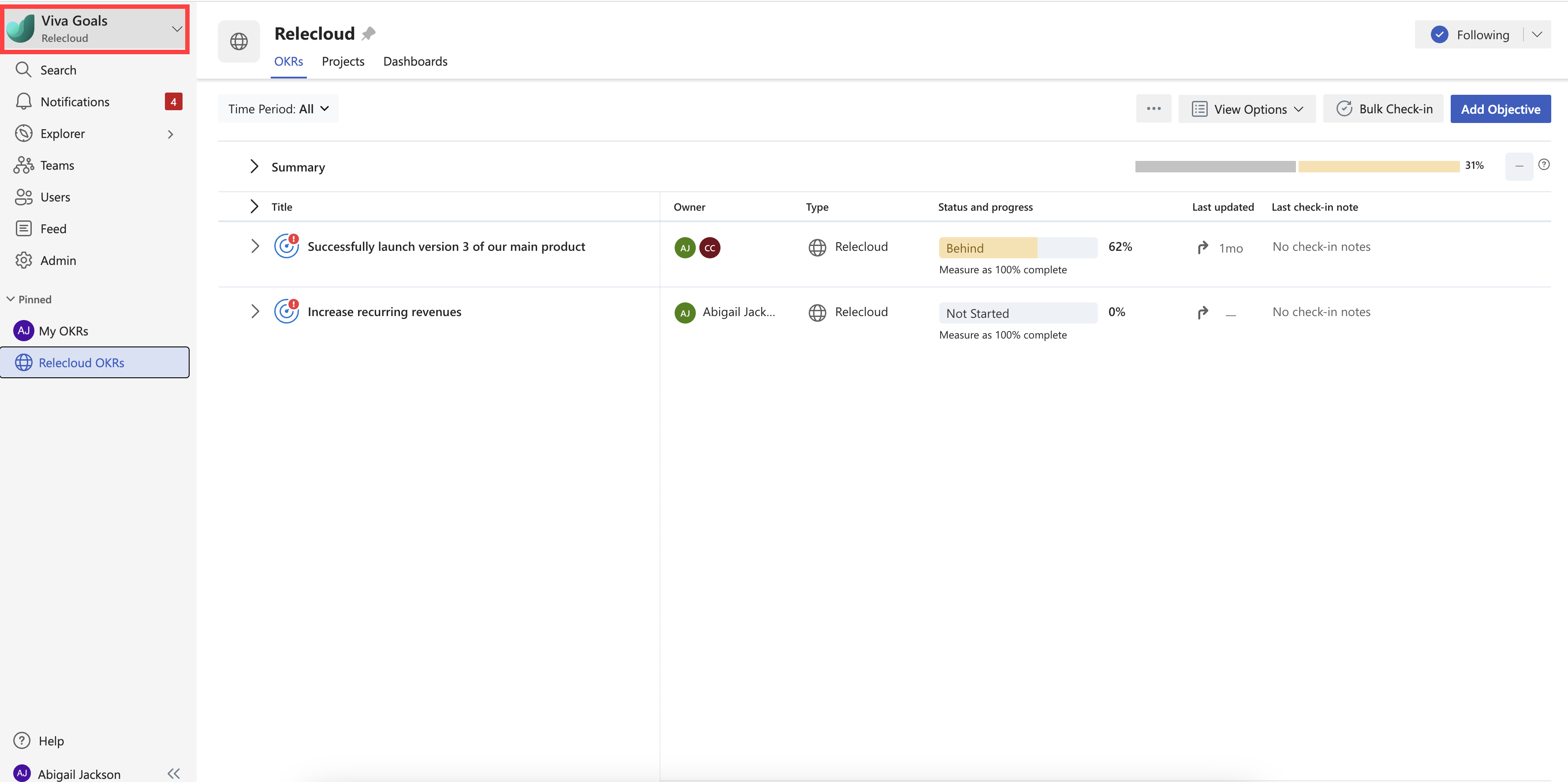
Task: Click the Owner column header
Action: click(x=689, y=207)
